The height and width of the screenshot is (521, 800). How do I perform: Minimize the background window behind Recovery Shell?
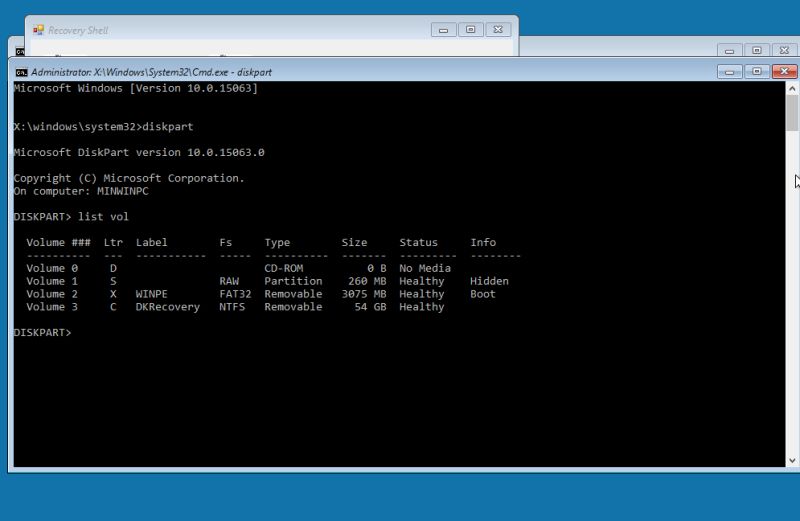(x=729, y=51)
